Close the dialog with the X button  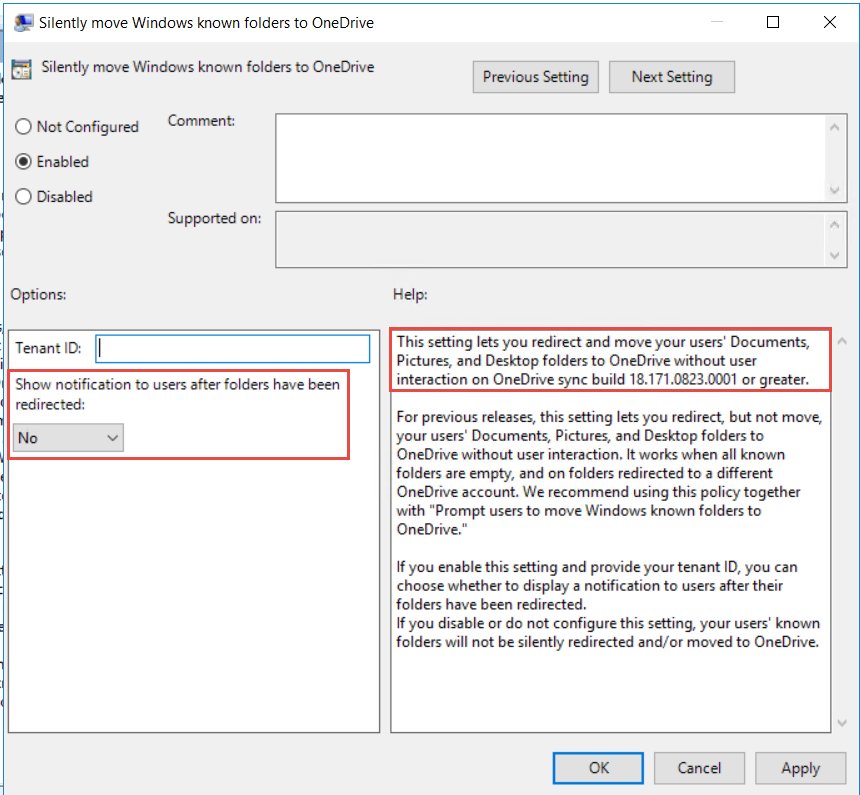(x=830, y=22)
